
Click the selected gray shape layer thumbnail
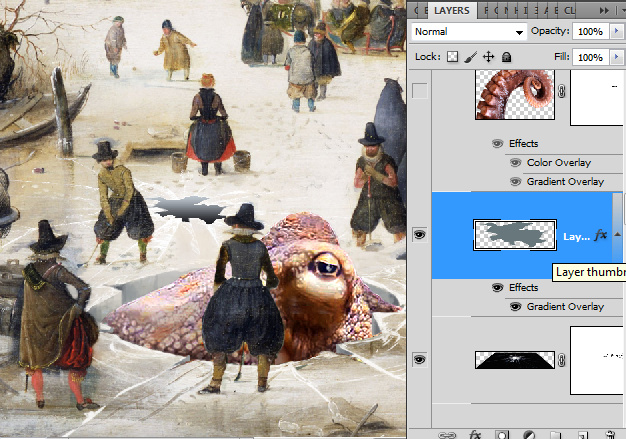[515, 235]
